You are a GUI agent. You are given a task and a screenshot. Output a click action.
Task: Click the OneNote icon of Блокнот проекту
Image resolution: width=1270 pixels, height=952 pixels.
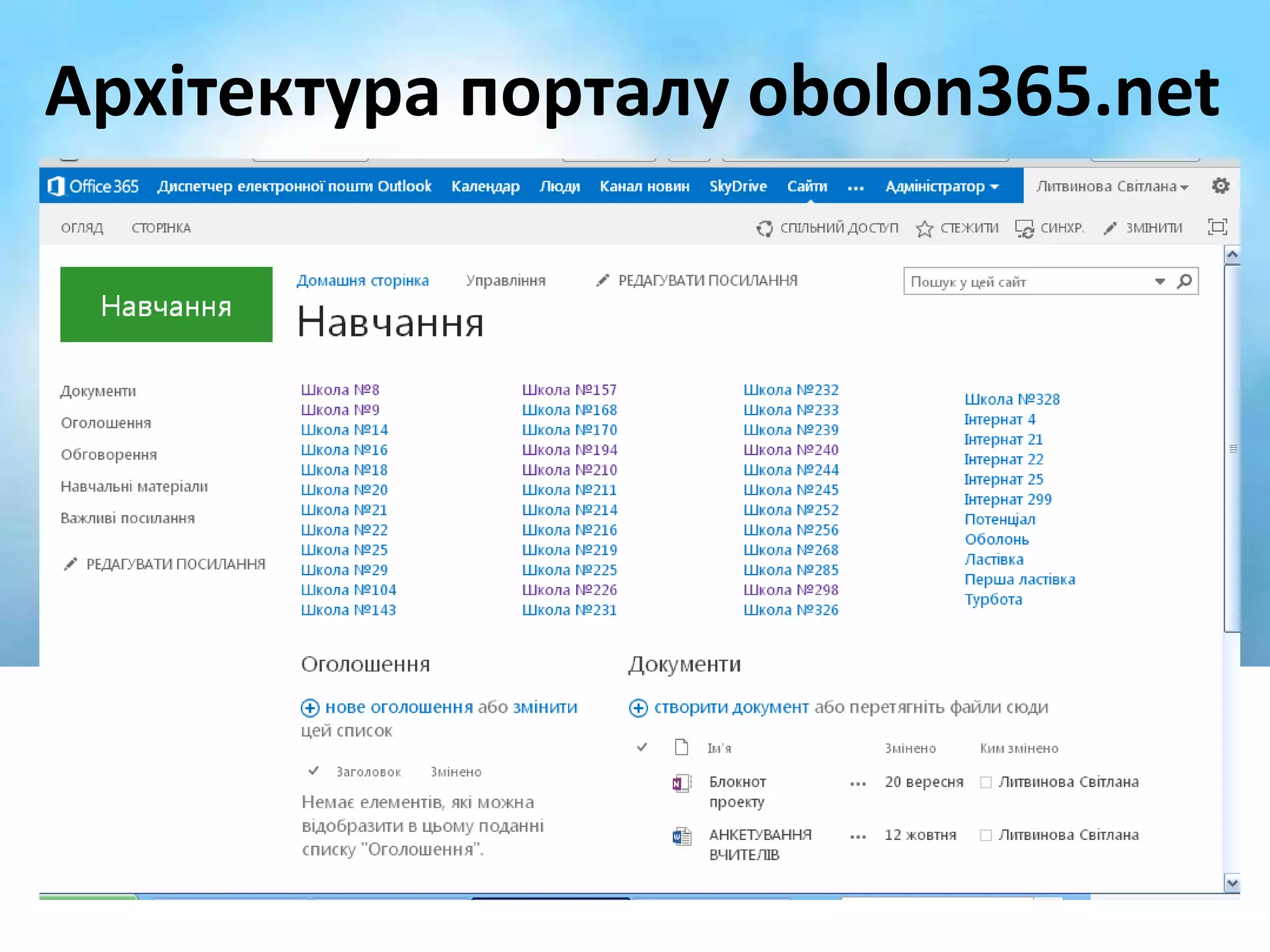(682, 783)
